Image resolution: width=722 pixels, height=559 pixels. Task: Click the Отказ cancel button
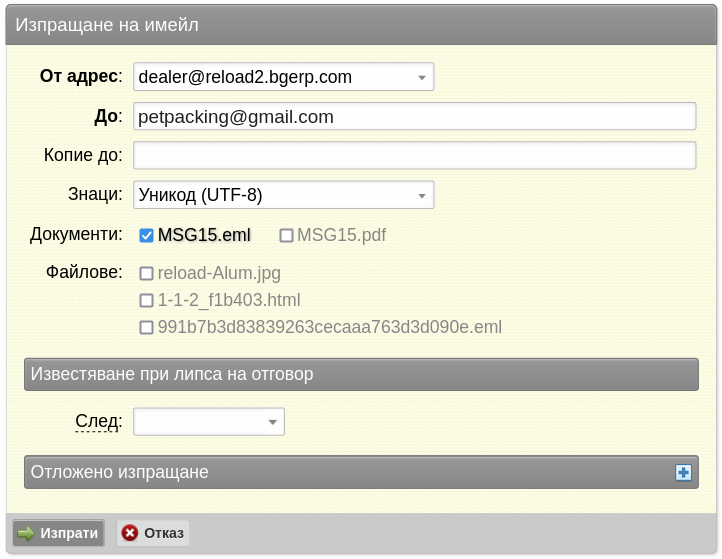153,533
